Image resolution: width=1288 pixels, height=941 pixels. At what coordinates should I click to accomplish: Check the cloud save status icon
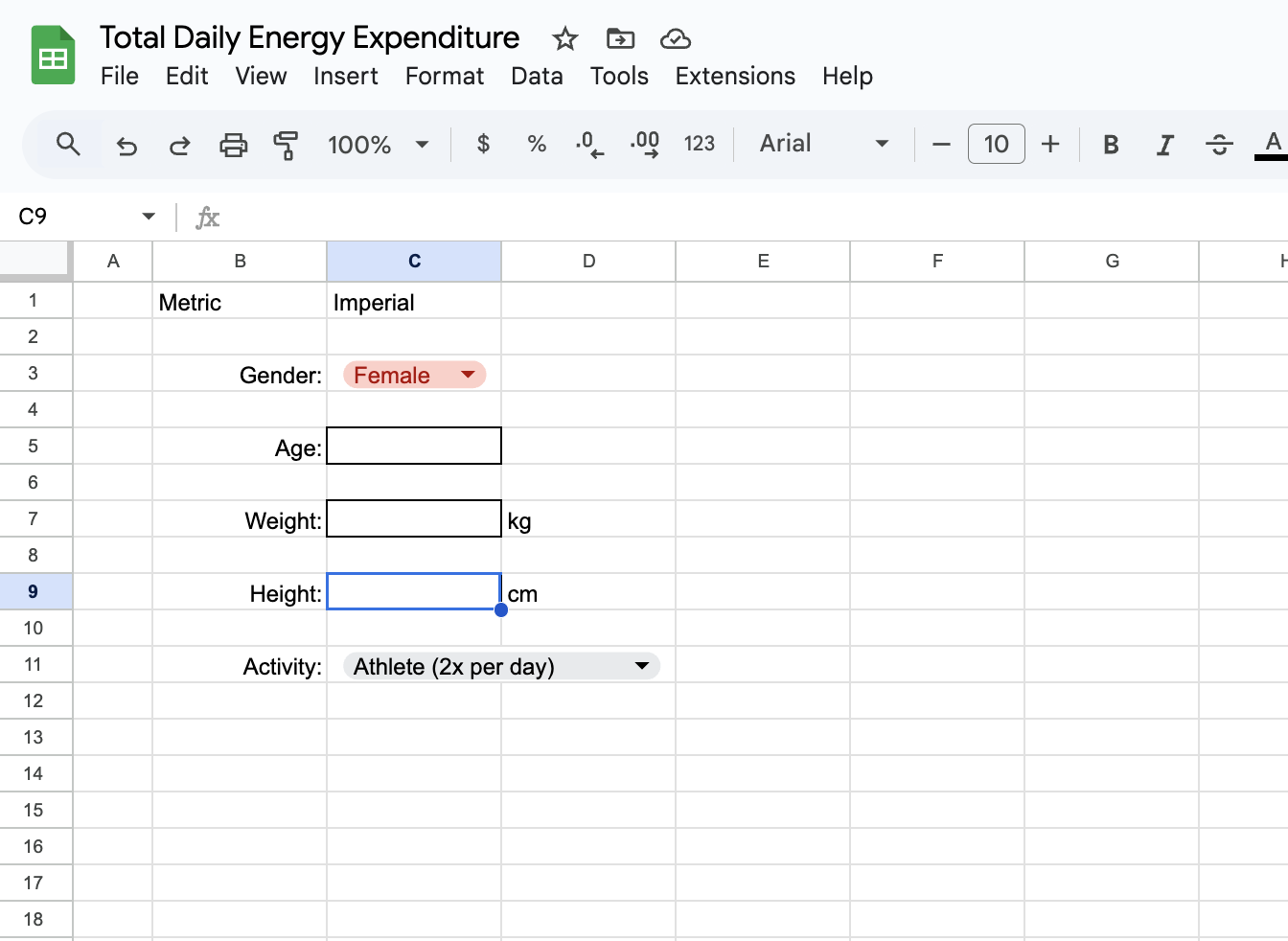(676, 39)
